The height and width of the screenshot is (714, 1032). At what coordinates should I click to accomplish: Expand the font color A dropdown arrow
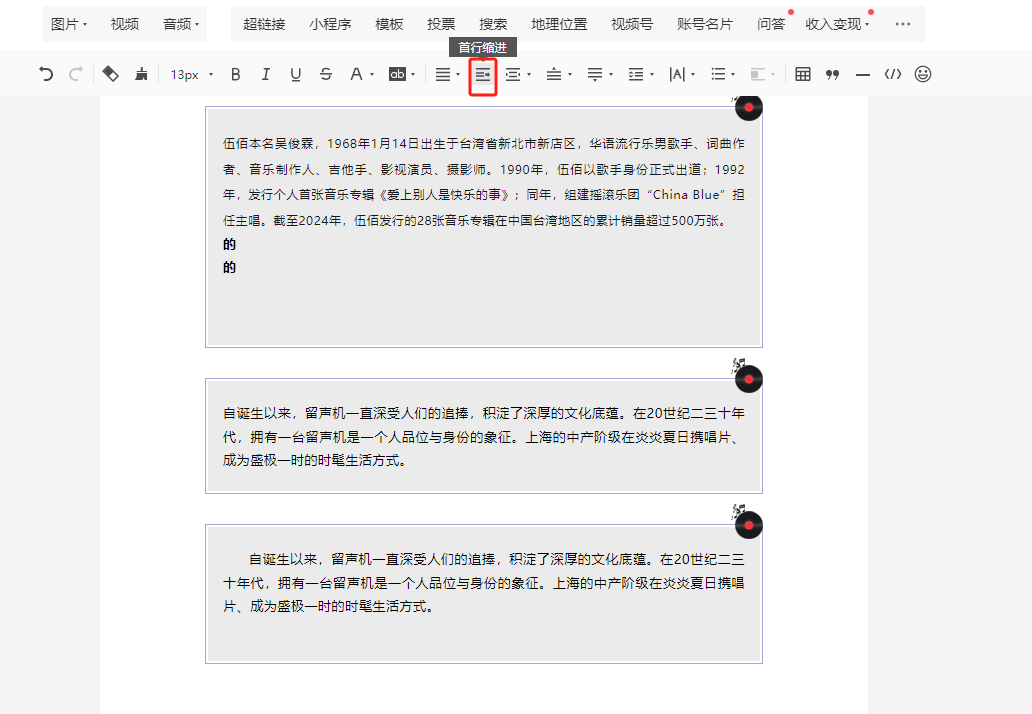pyautogui.click(x=372, y=74)
